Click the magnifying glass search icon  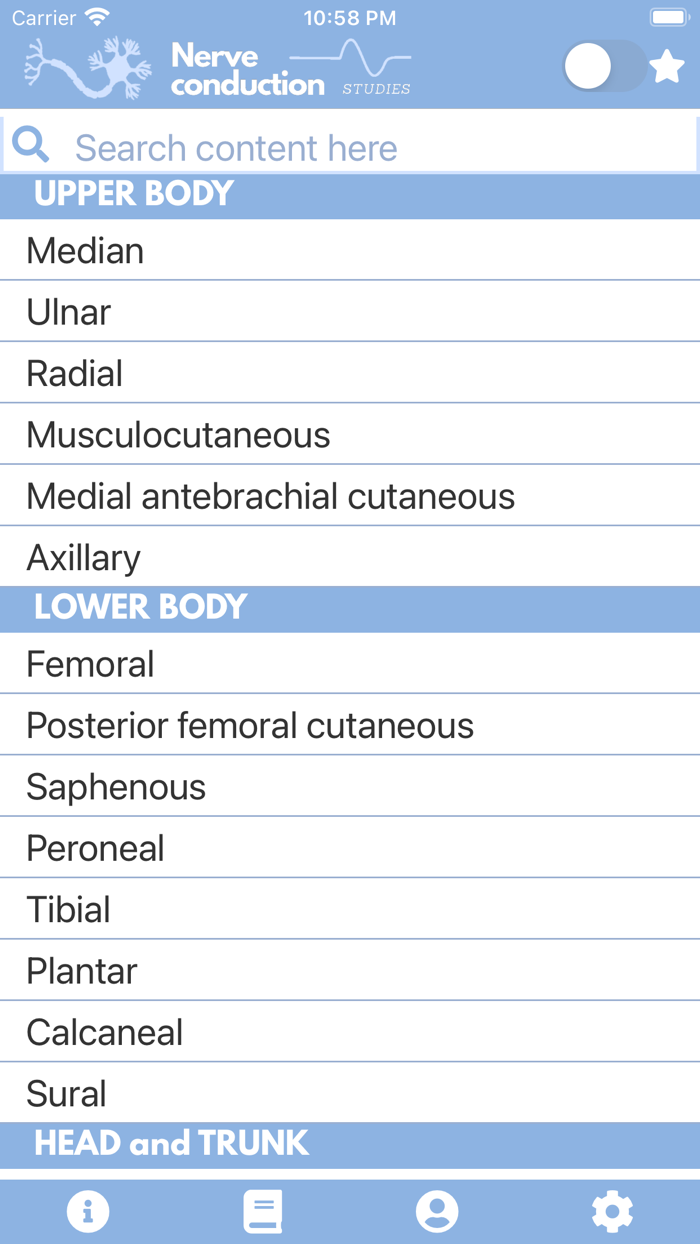point(30,145)
